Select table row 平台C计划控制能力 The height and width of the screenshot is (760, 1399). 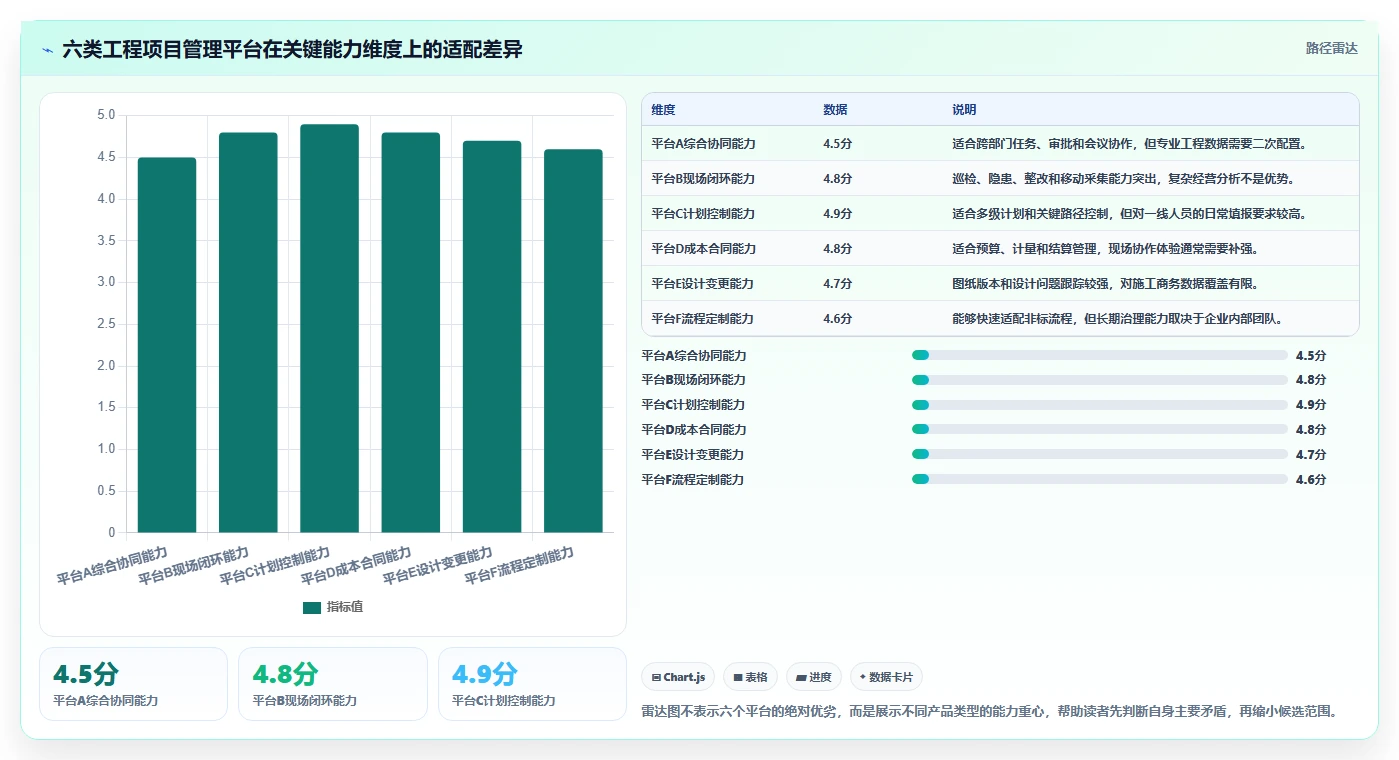click(x=1000, y=213)
